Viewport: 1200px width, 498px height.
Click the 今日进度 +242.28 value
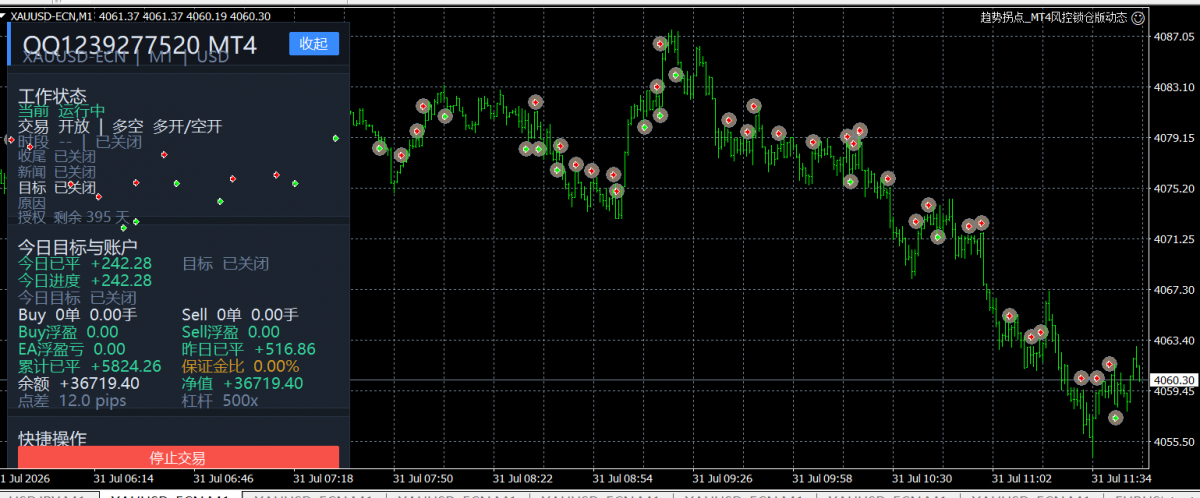[85, 280]
